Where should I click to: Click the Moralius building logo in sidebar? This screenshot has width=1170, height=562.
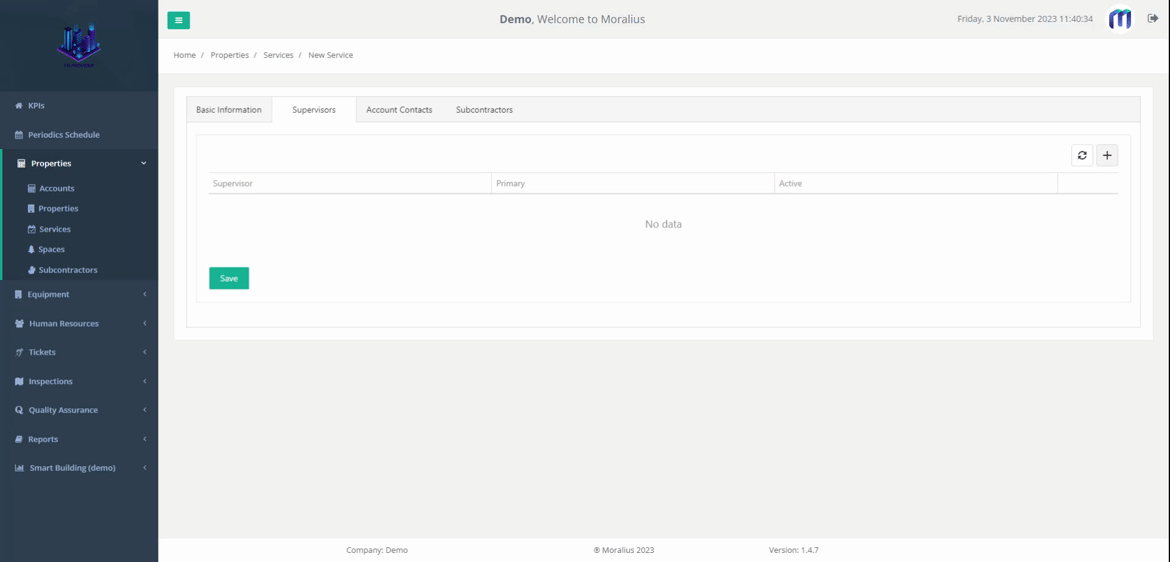[x=78, y=46]
